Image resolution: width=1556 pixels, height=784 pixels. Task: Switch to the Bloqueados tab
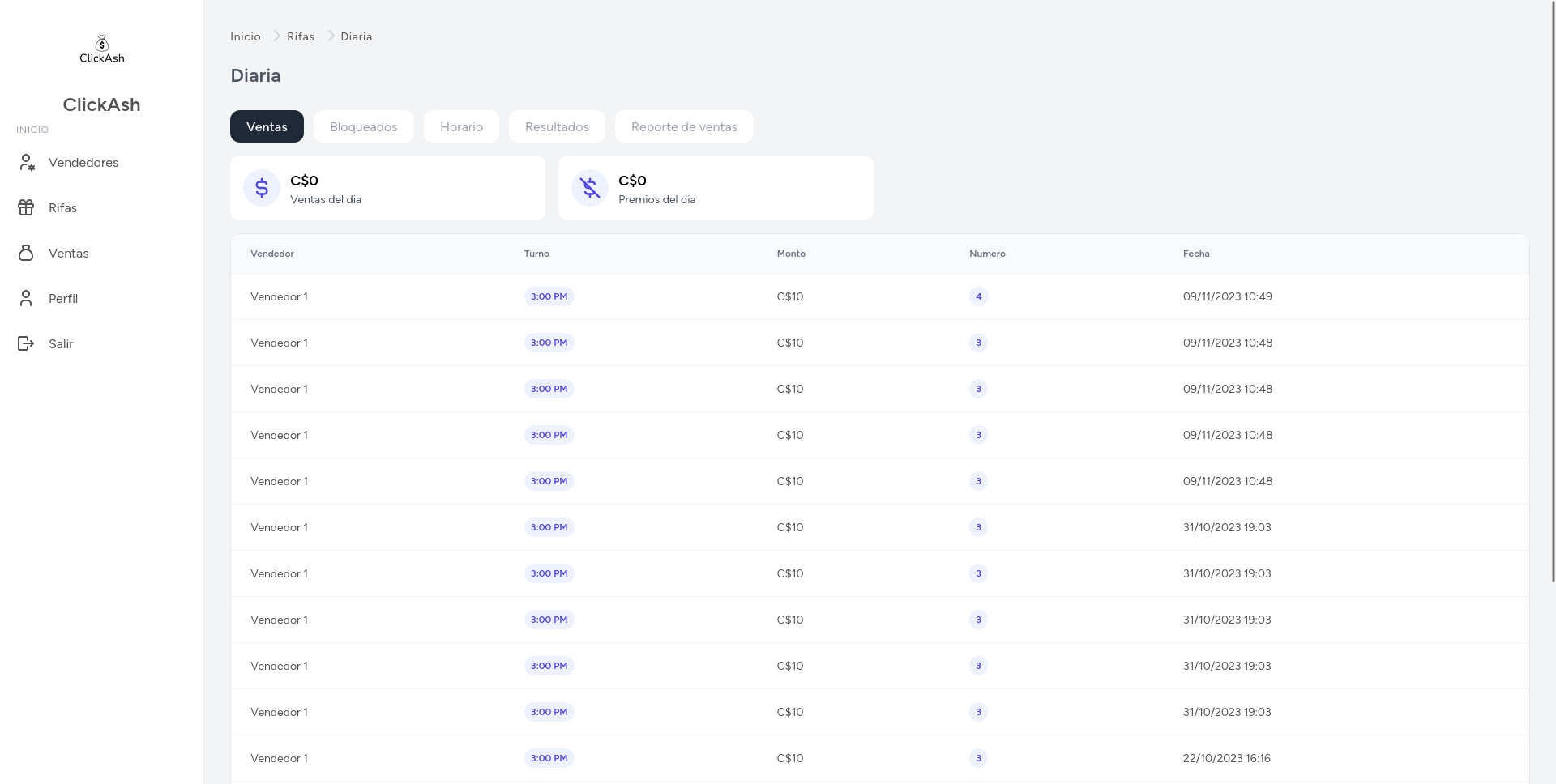(363, 127)
